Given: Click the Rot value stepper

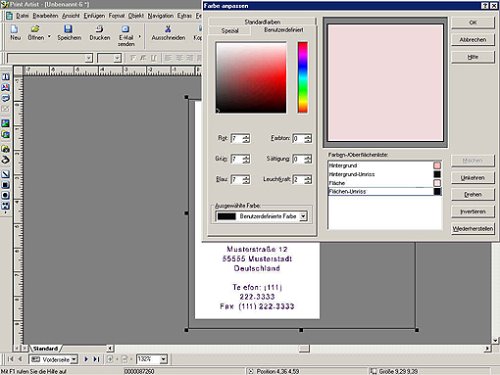Looking at the screenshot, I should tap(246, 138).
